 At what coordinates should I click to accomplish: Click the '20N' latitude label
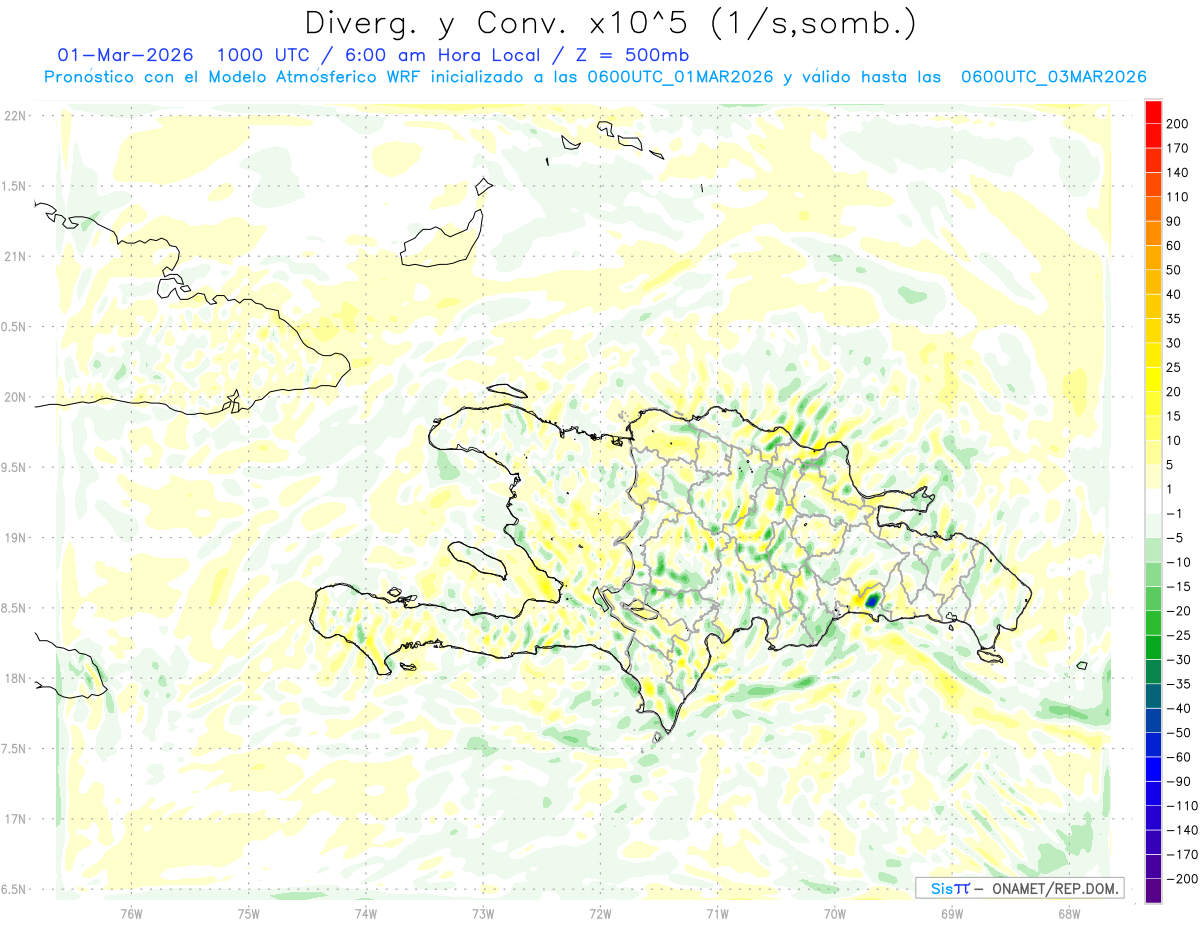[x=14, y=397]
